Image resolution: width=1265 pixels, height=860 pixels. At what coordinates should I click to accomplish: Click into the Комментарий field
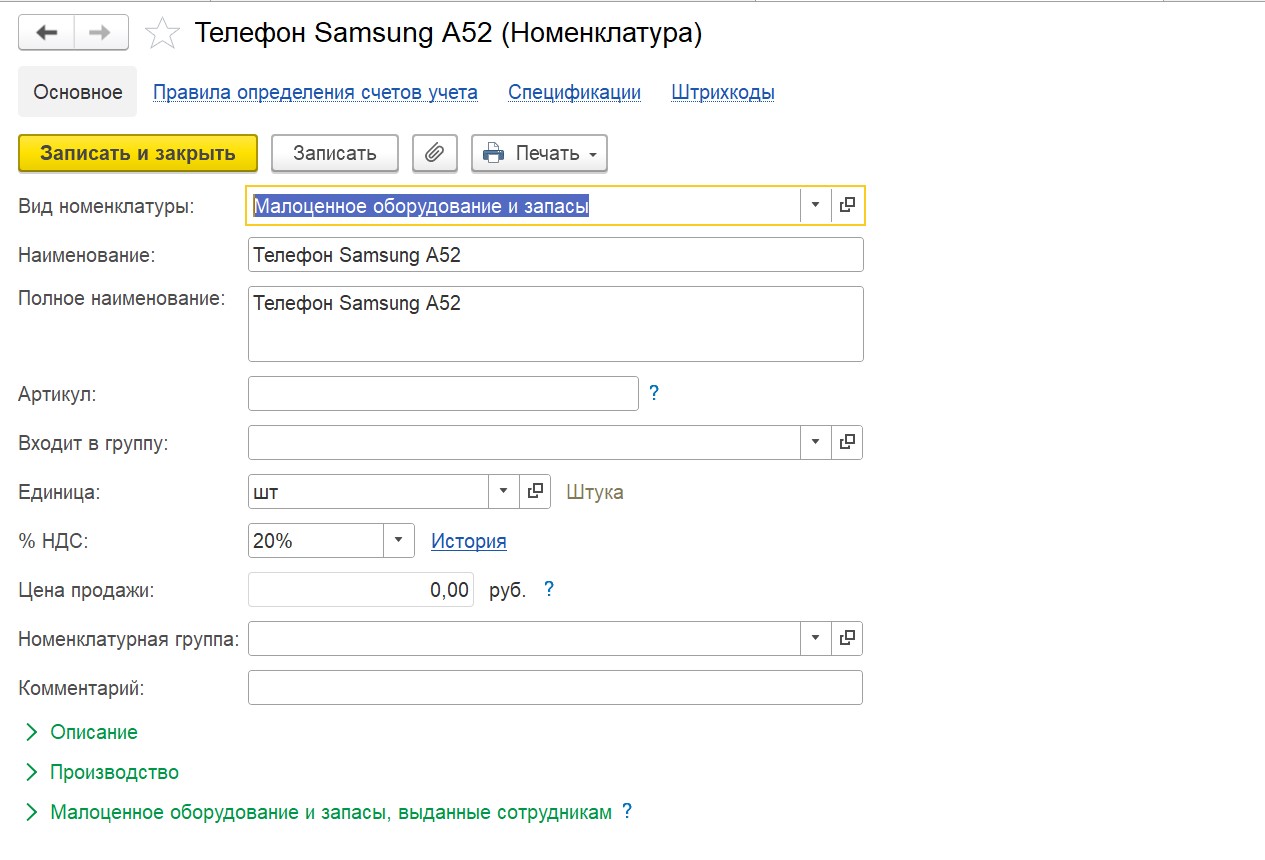555,688
